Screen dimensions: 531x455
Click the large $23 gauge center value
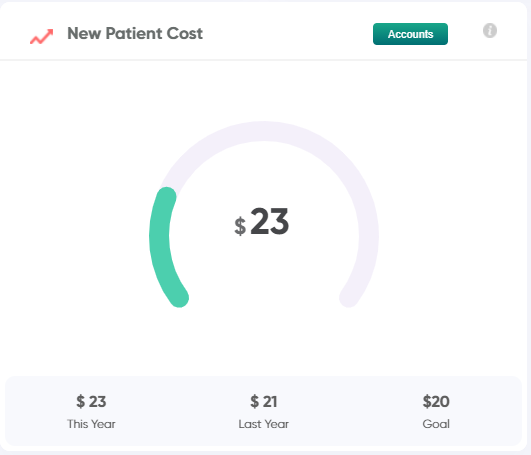[x=261, y=221]
